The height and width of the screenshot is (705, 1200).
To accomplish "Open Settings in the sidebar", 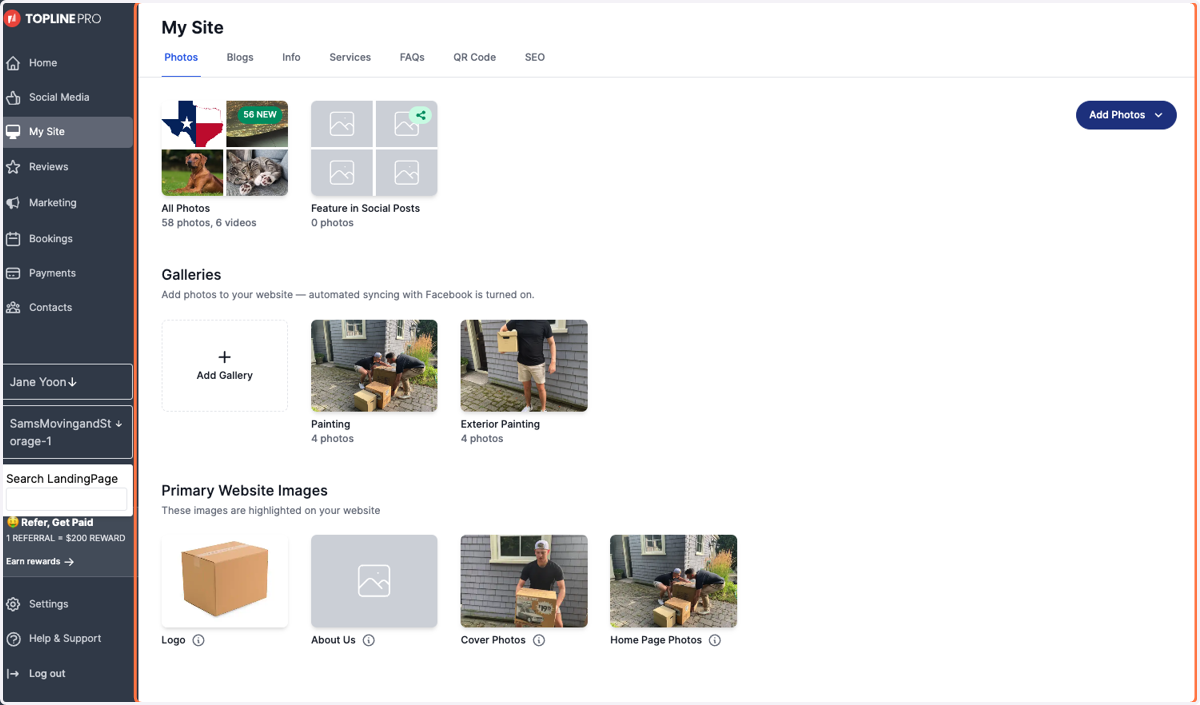I will (x=68, y=604).
